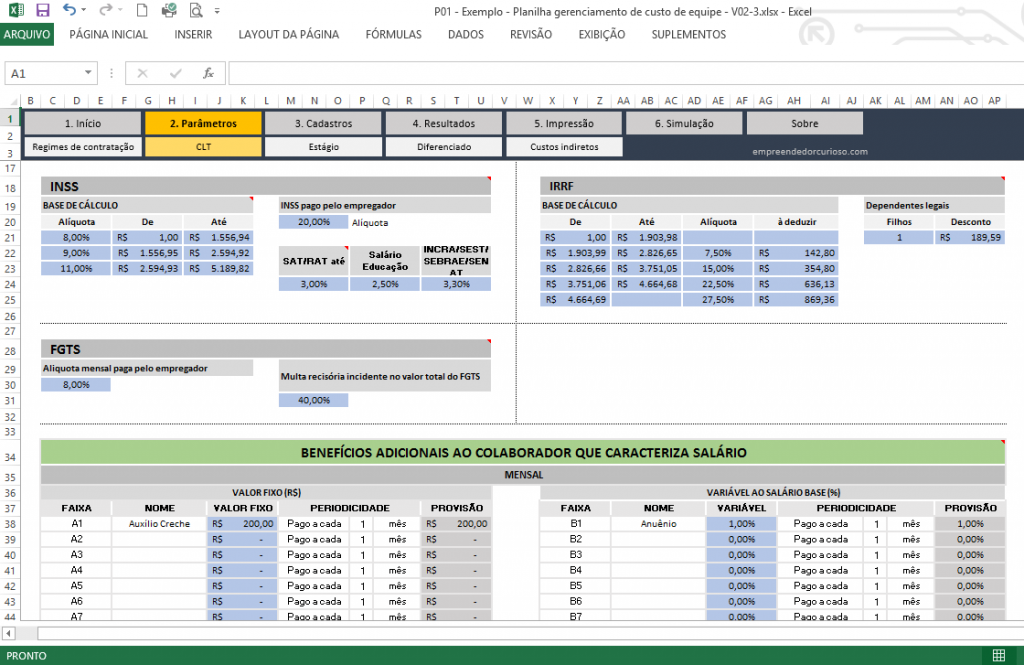Screen dimensions: 1024x665
Task: Click inside the formula bar
Action: tap(626, 73)
